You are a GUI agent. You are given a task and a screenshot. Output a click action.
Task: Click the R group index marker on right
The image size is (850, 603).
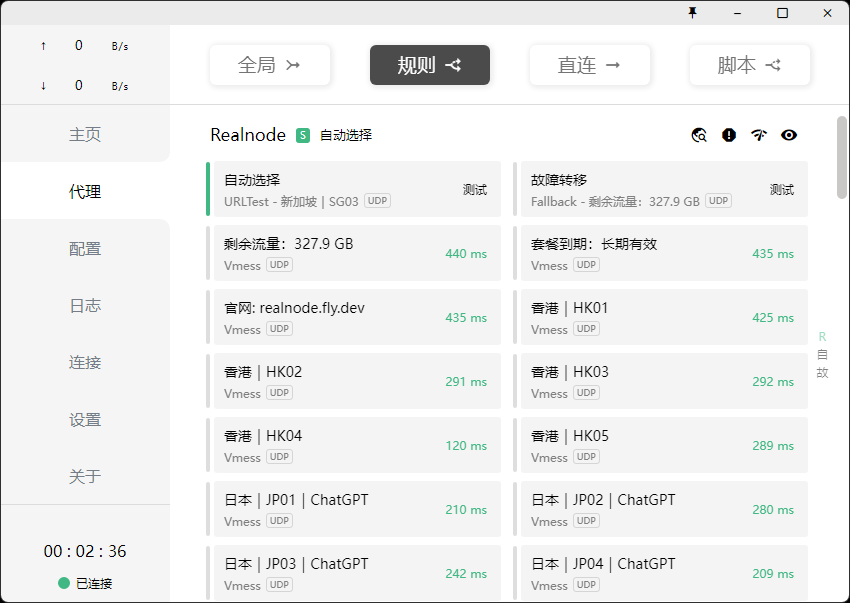tap(822, 337)
